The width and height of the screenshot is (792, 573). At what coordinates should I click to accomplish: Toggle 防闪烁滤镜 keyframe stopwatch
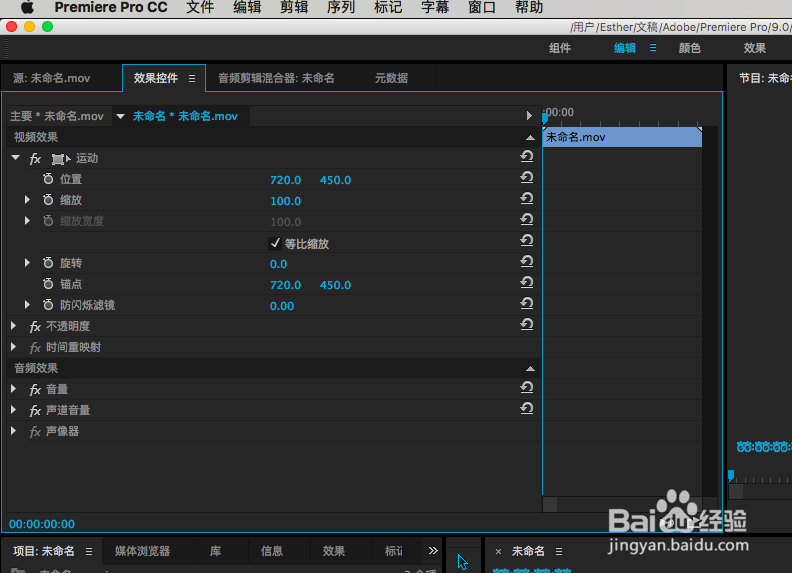point(48,305)
